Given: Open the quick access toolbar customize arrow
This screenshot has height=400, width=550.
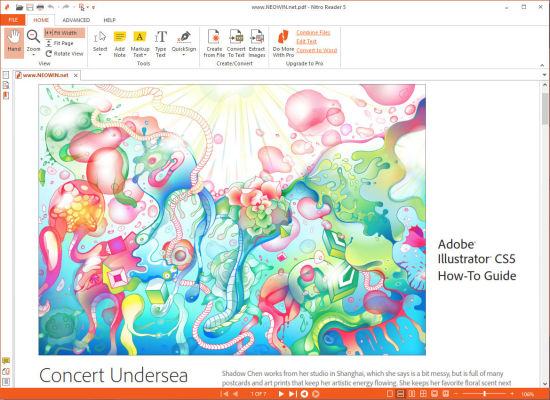Looking at the screenshot, I should 93,7.
